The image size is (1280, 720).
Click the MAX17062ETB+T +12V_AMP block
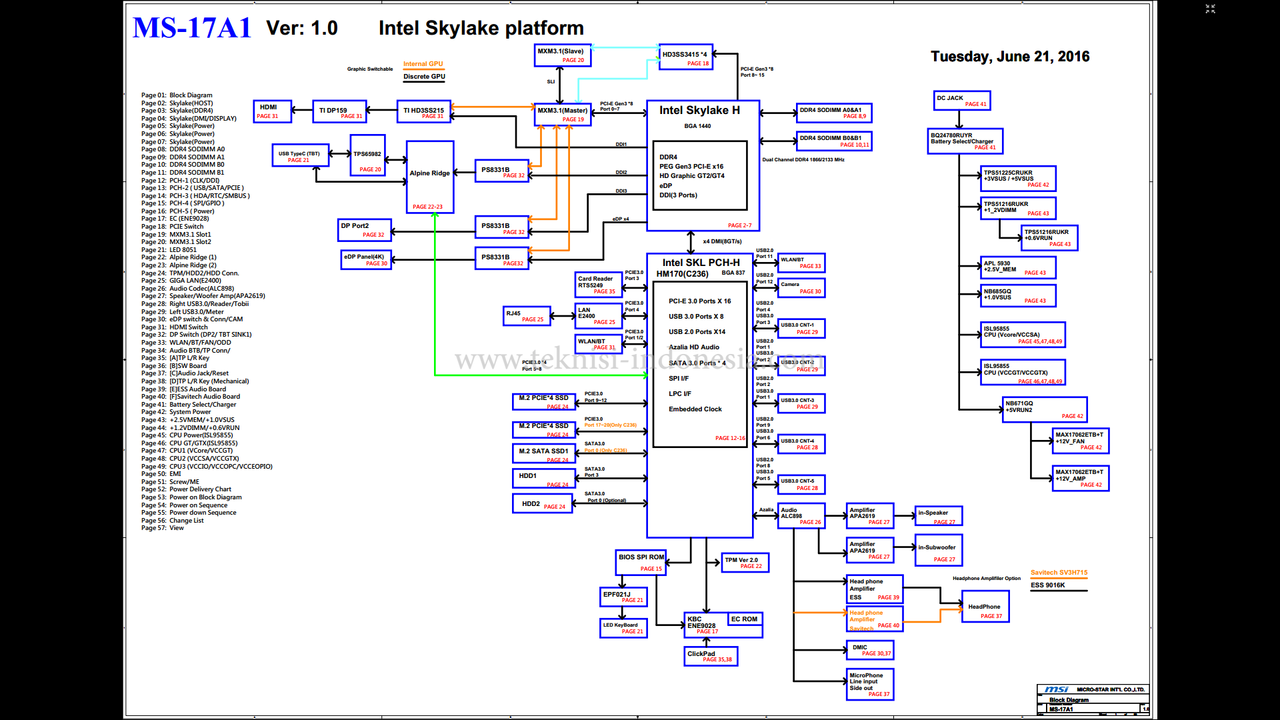coord(1081,477)
